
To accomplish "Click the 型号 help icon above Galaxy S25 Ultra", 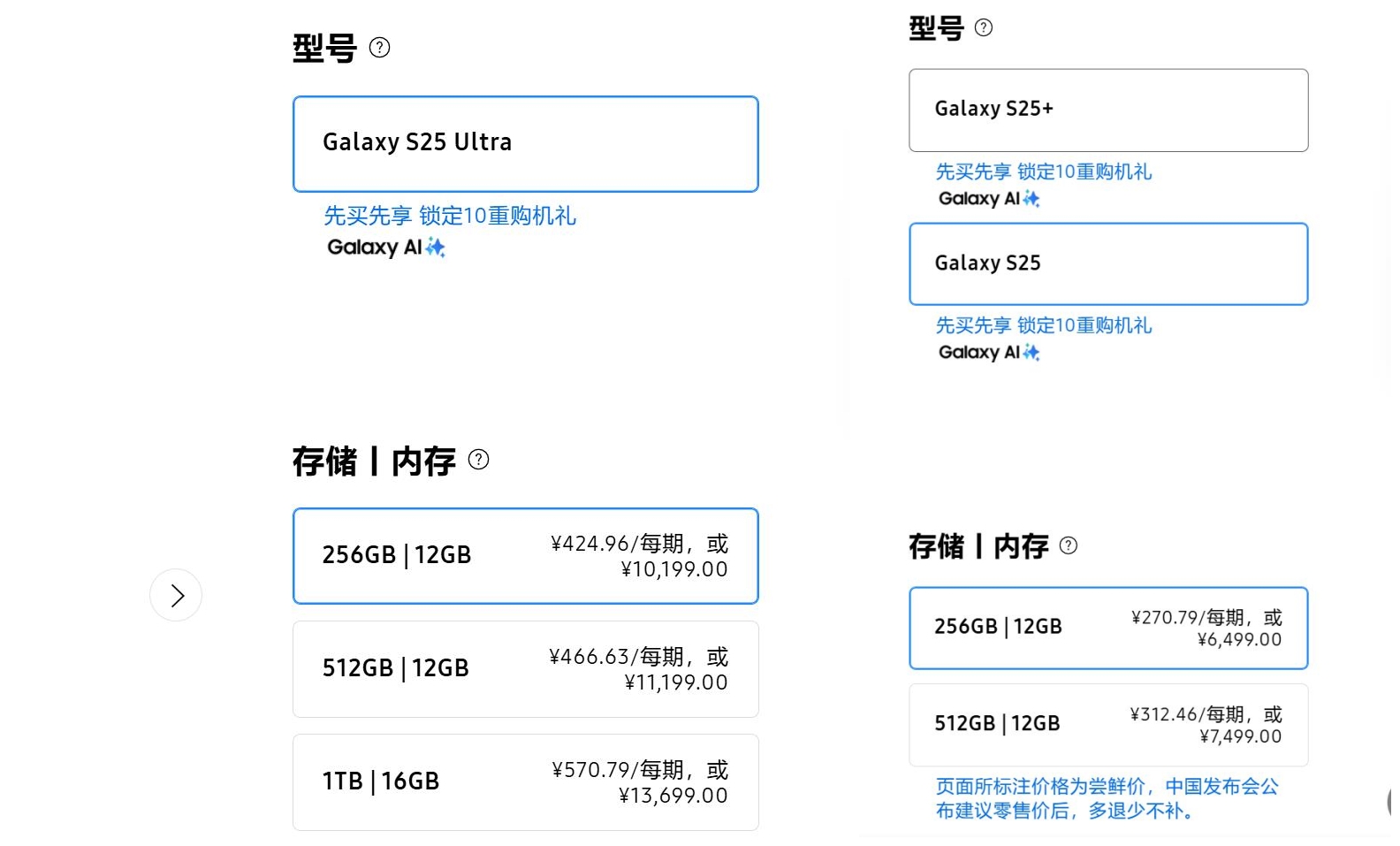I will 379,48.
